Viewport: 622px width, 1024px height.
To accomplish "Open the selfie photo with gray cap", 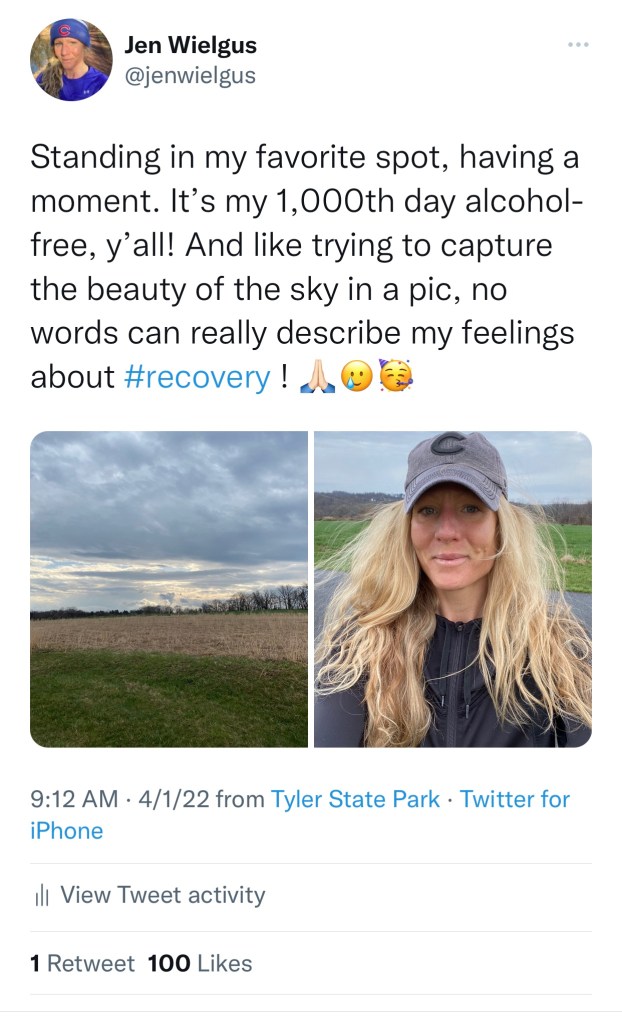I will point(453,589).
